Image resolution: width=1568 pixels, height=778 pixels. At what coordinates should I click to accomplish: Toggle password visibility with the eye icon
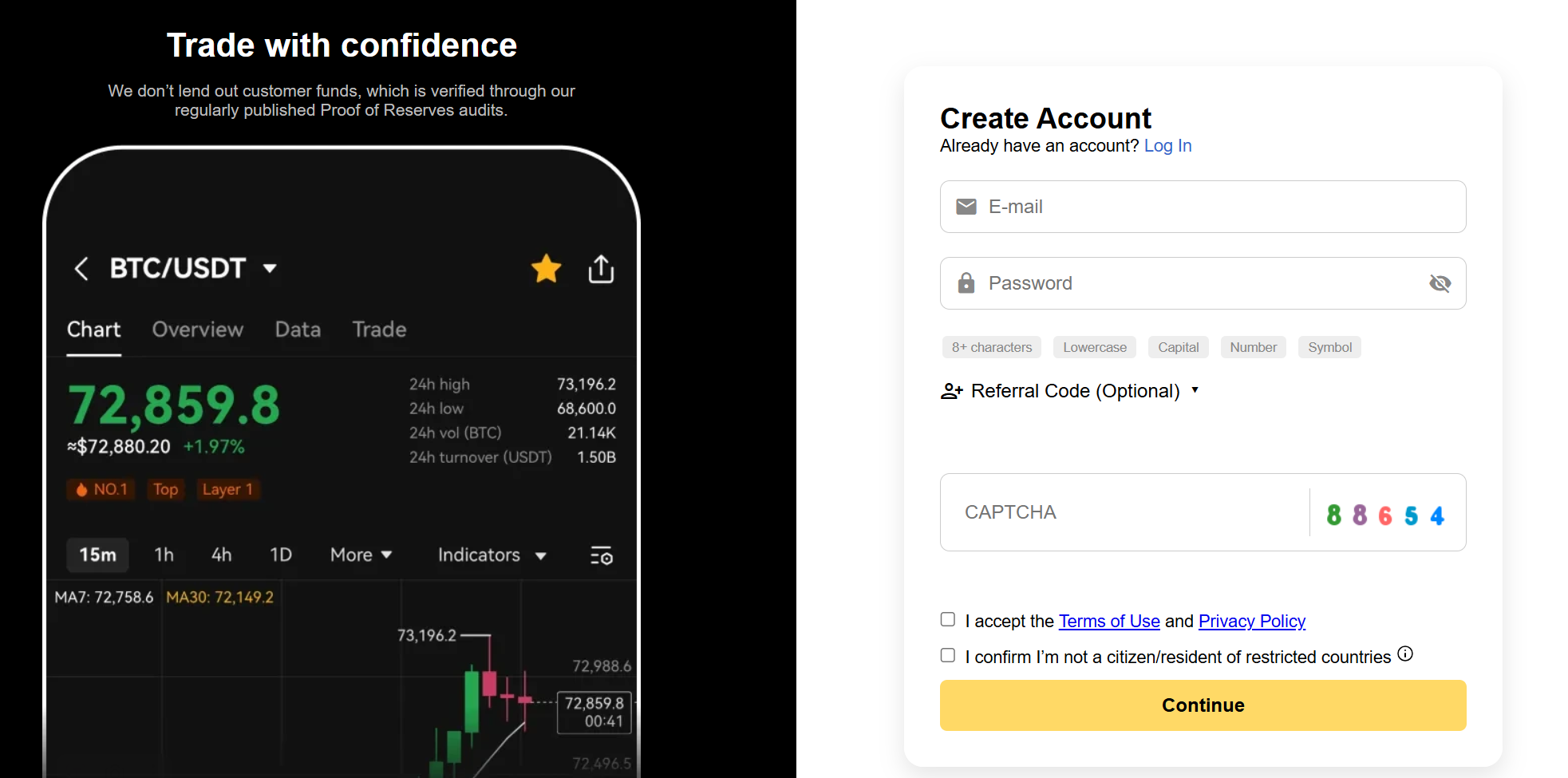tap(1440, 283)
